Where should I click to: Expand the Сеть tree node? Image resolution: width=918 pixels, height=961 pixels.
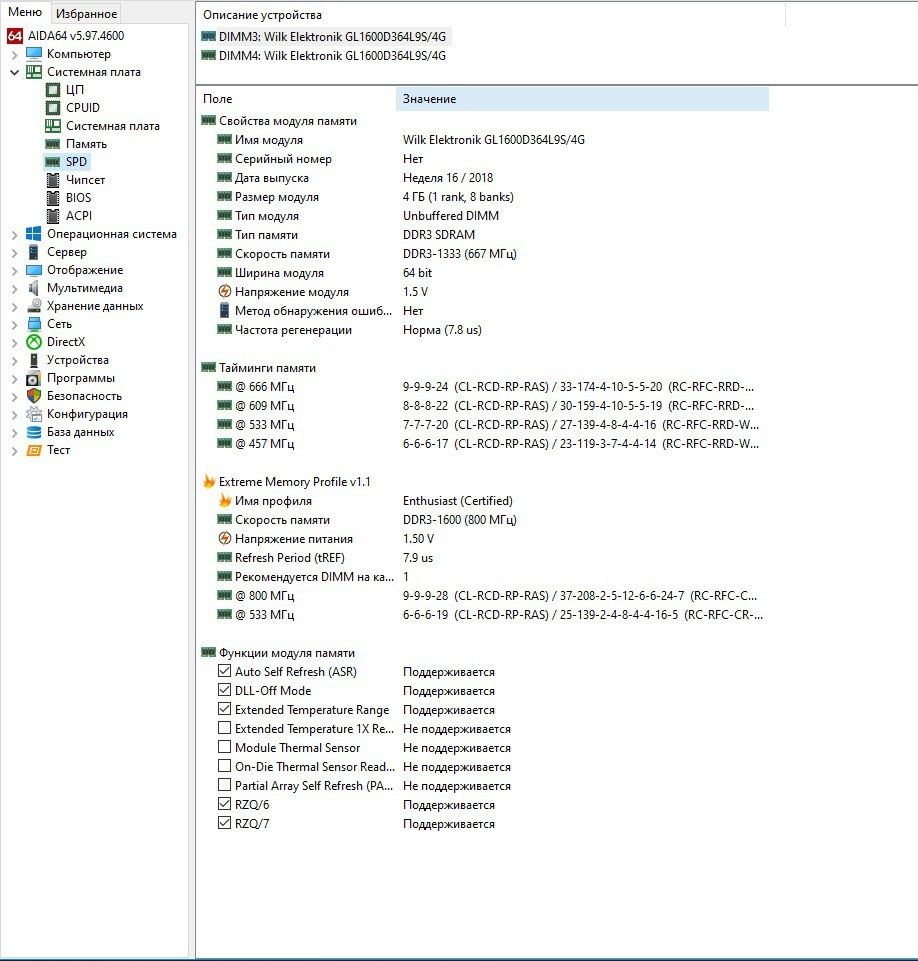click(x=14, y=324)
